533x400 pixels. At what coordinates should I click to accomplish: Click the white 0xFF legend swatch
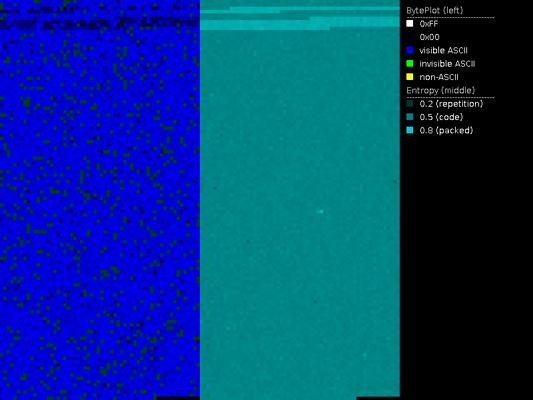(410, 23)
